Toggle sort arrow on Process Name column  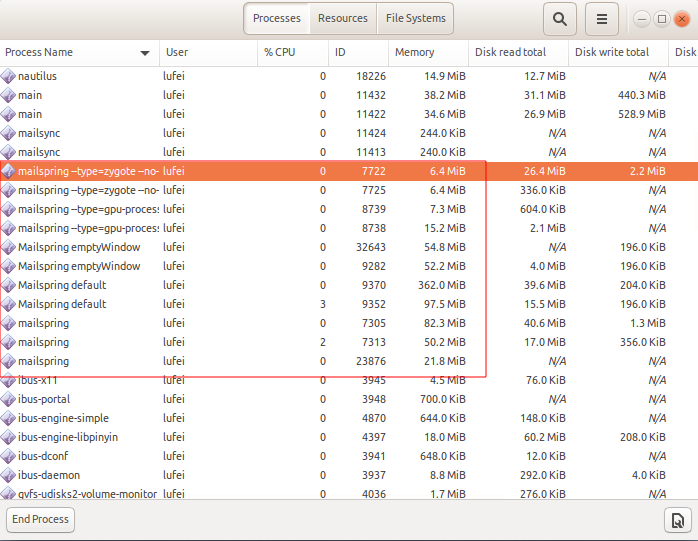(145, 53)
